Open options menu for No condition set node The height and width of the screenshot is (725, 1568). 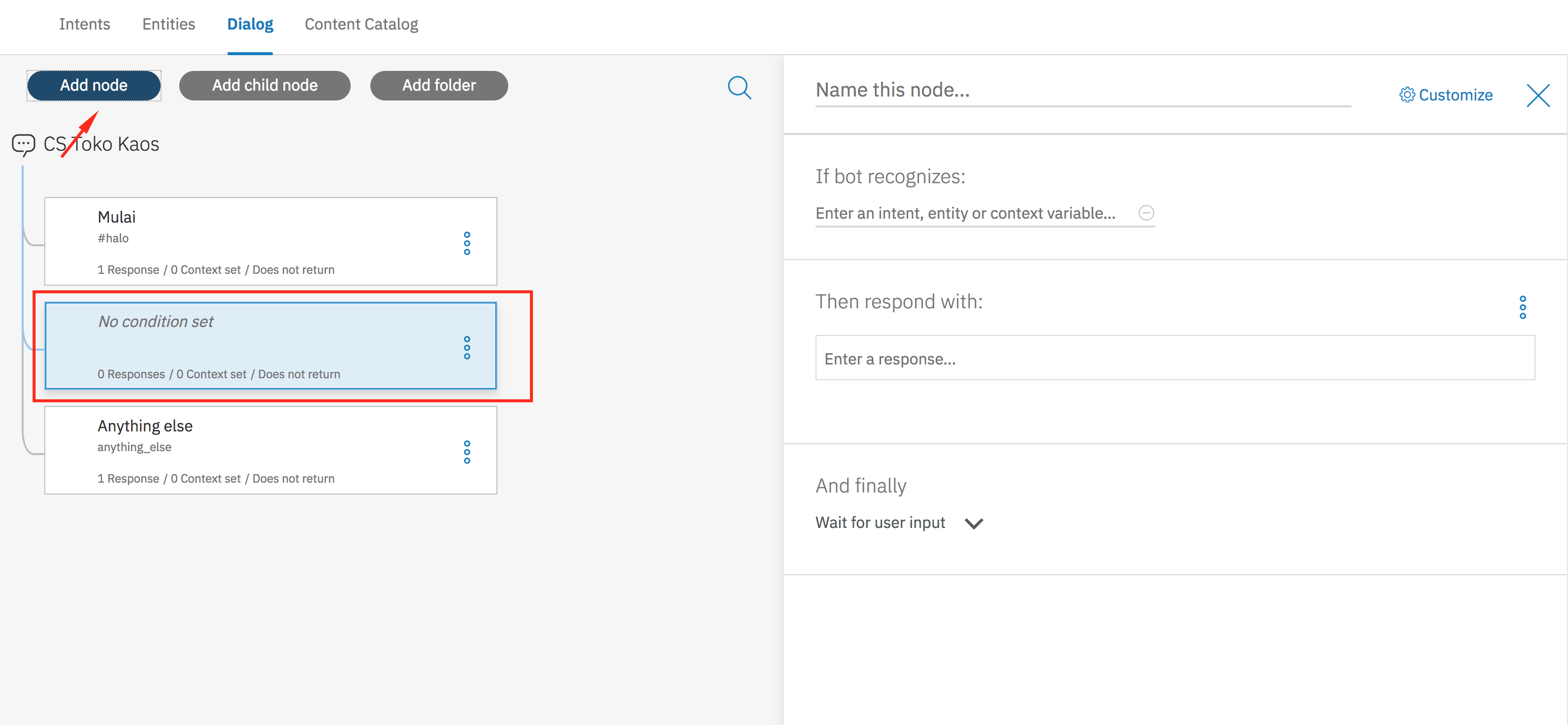(x=467, y=348)
